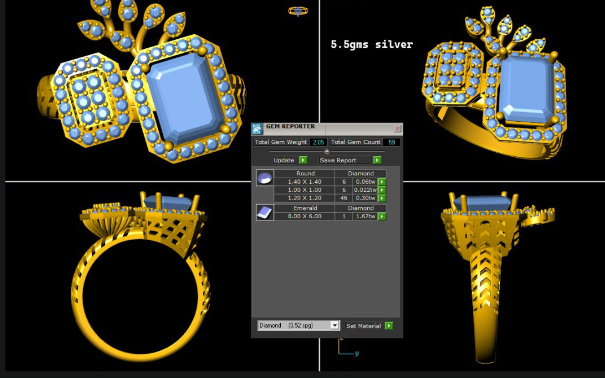
Task: Click the green arrow next to Save Report
Action: pyautogui.click(x=377, y=160)
